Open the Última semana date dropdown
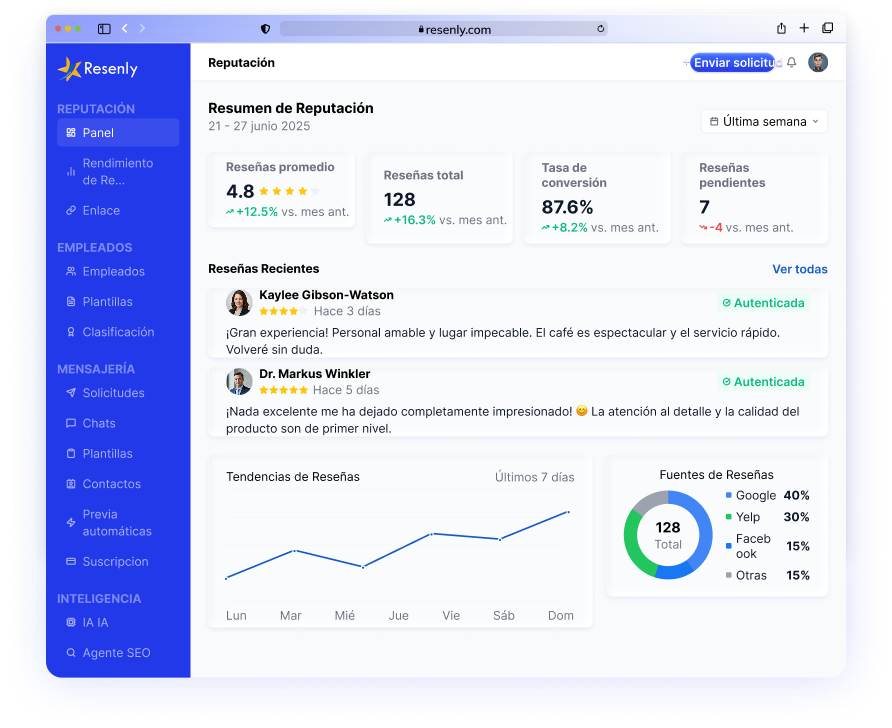892x728 pixels. tap(764, 121)
